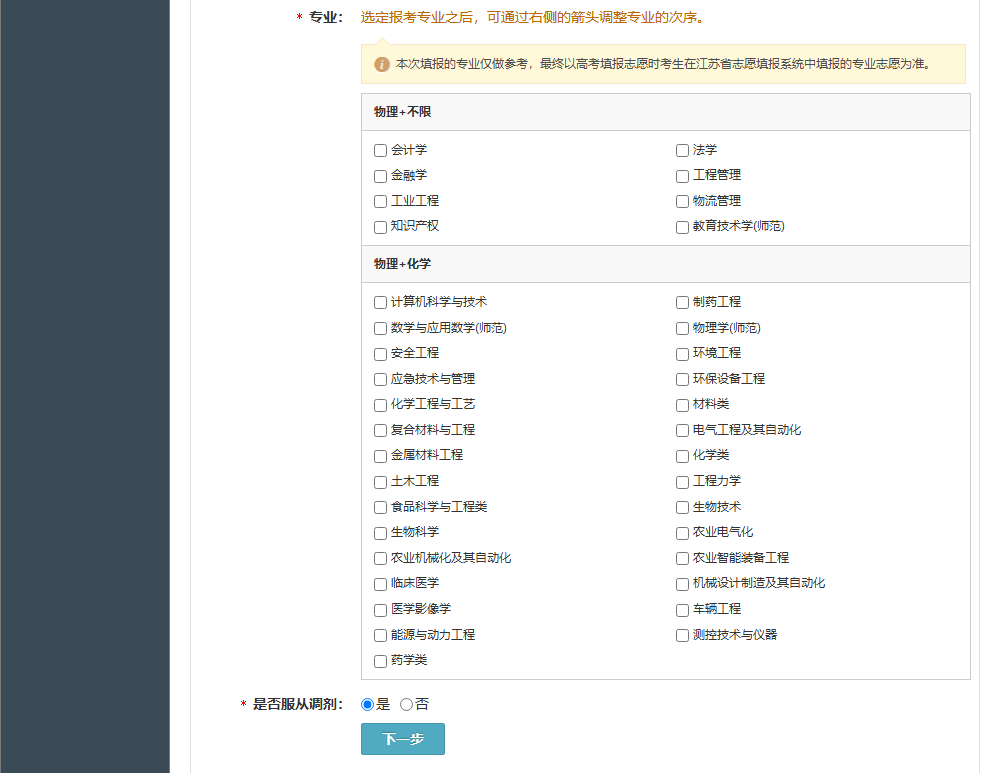Image resolution: width=999 pixels, height=773 pixels.
Task: Choose 是 for 是否服从调剂
Action: coord(367,705)
